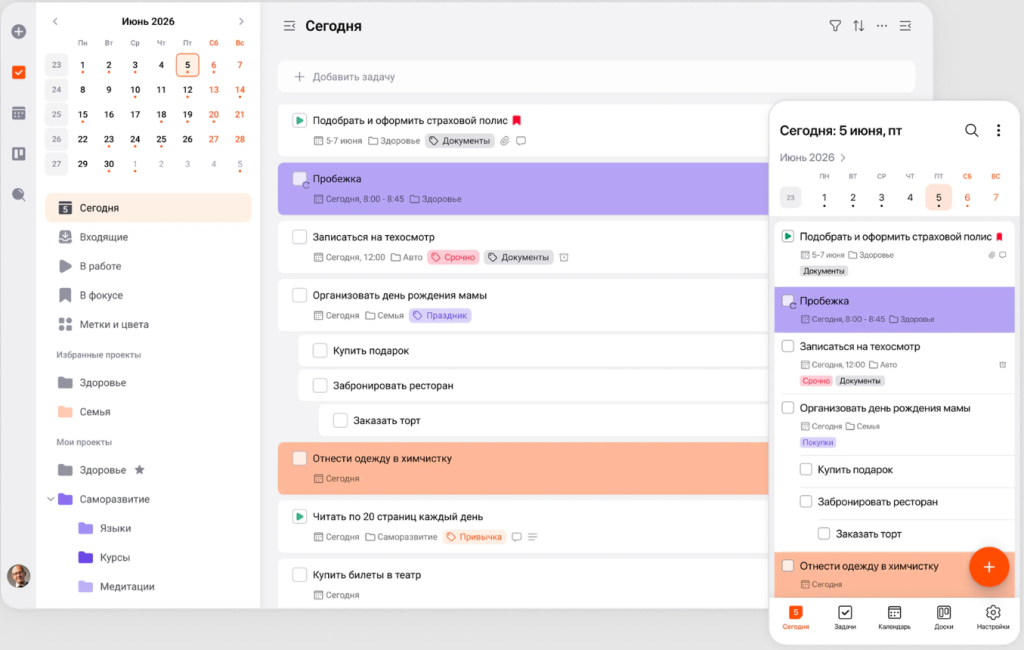
Task: Open В работе in the sidebar
Action: pos(148,266)
